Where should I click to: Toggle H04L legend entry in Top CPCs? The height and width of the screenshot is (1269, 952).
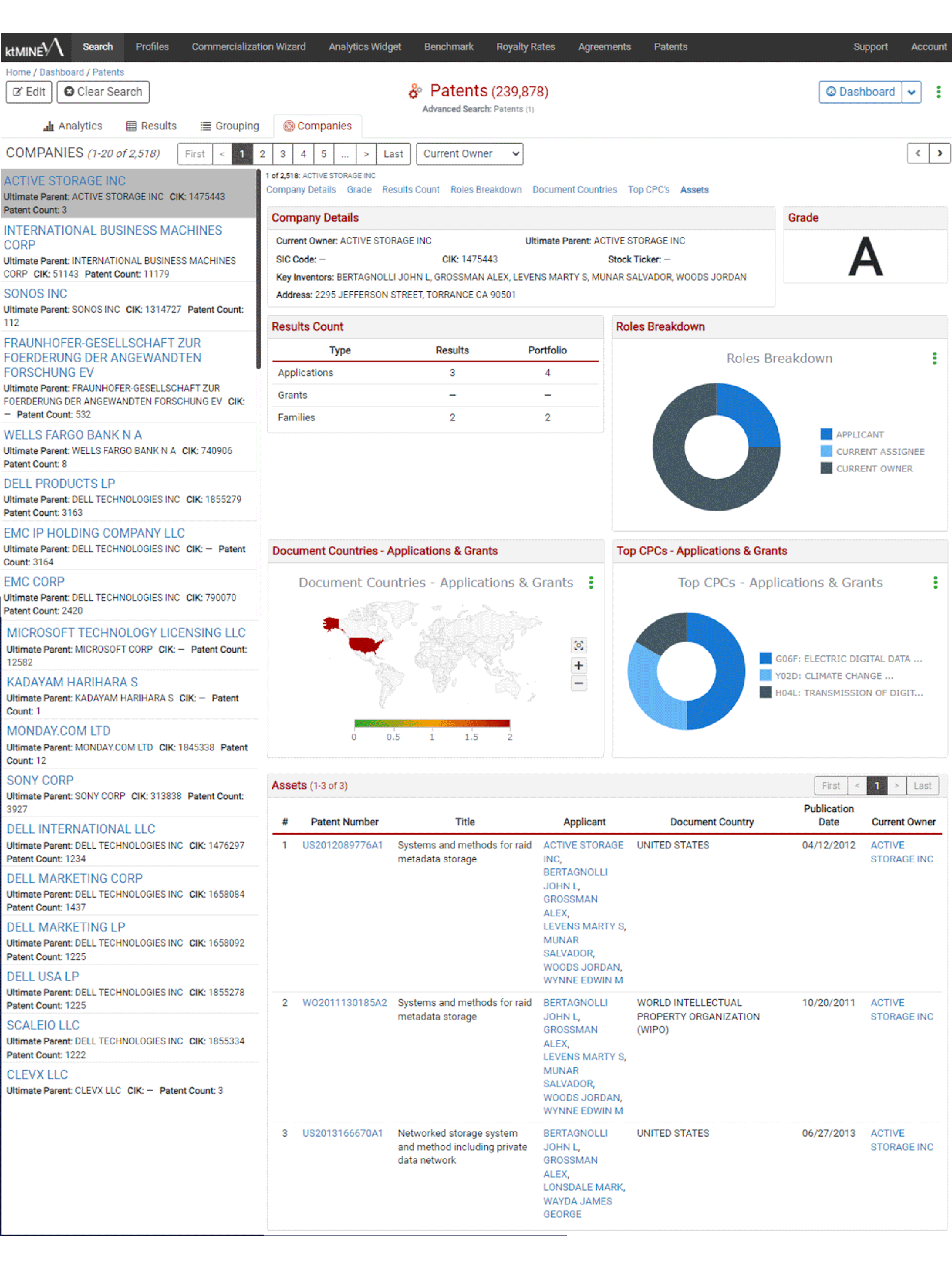click(x=841, y=694)
